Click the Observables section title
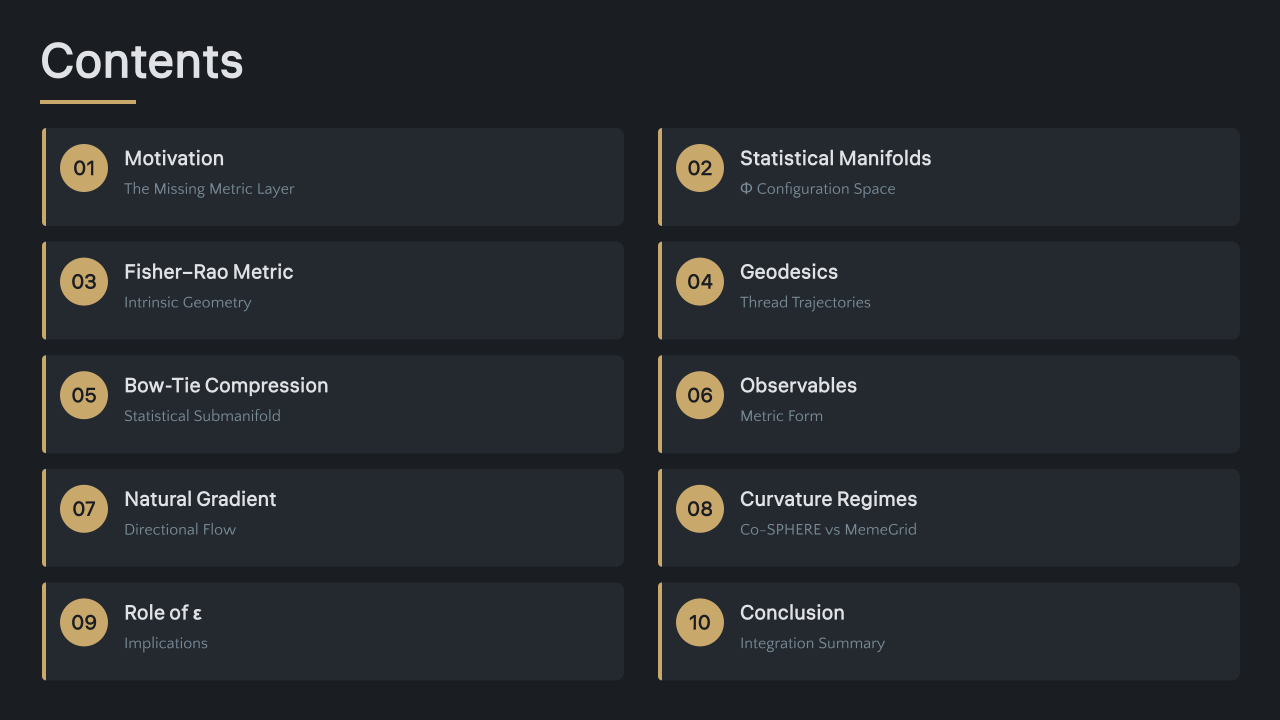 (x=798, y=385)
